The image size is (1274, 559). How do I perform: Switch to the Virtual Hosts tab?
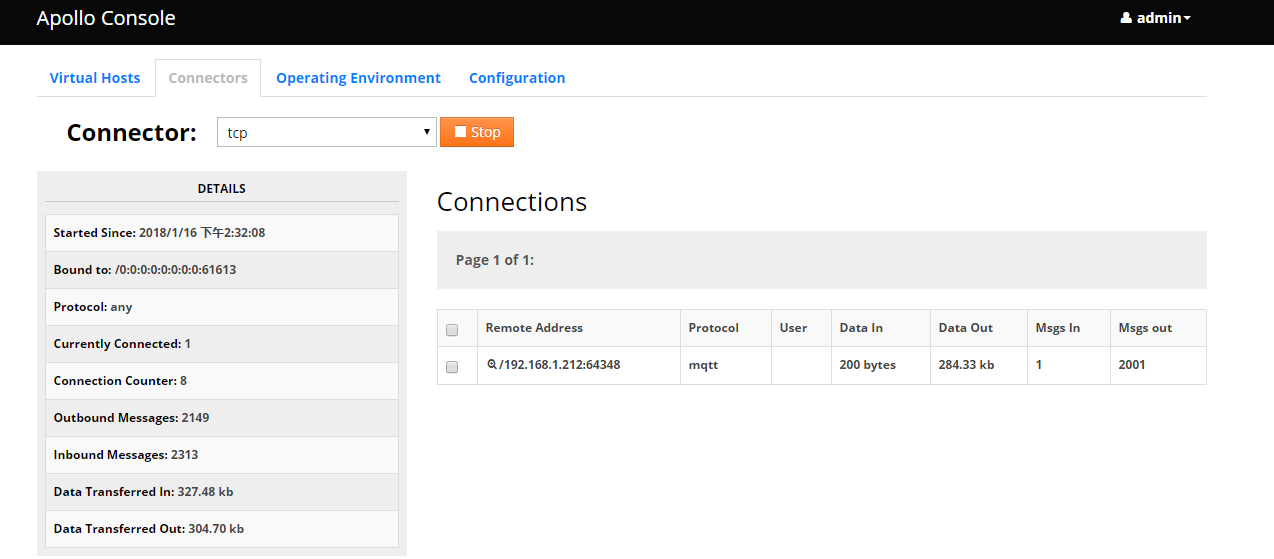[x=95, y=78]
